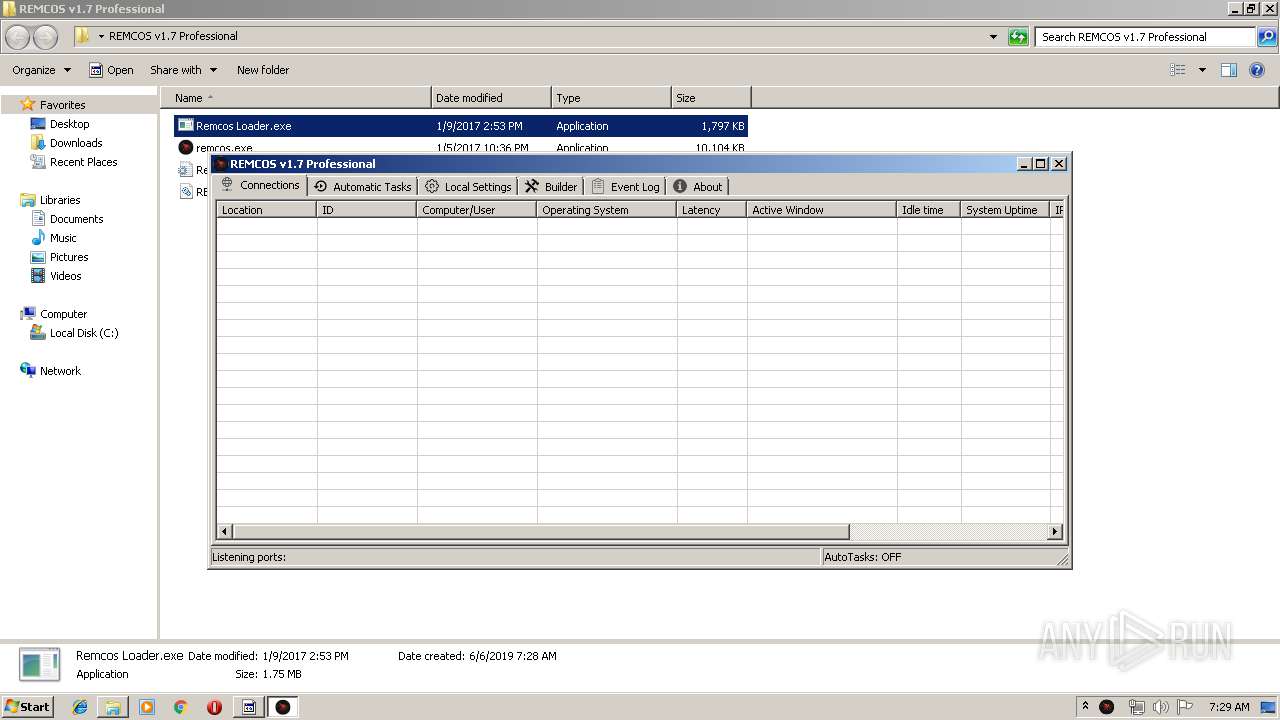Click the Active Window column header
The height and width of the screenshot is (720, 1280).
tap(822, 210)
